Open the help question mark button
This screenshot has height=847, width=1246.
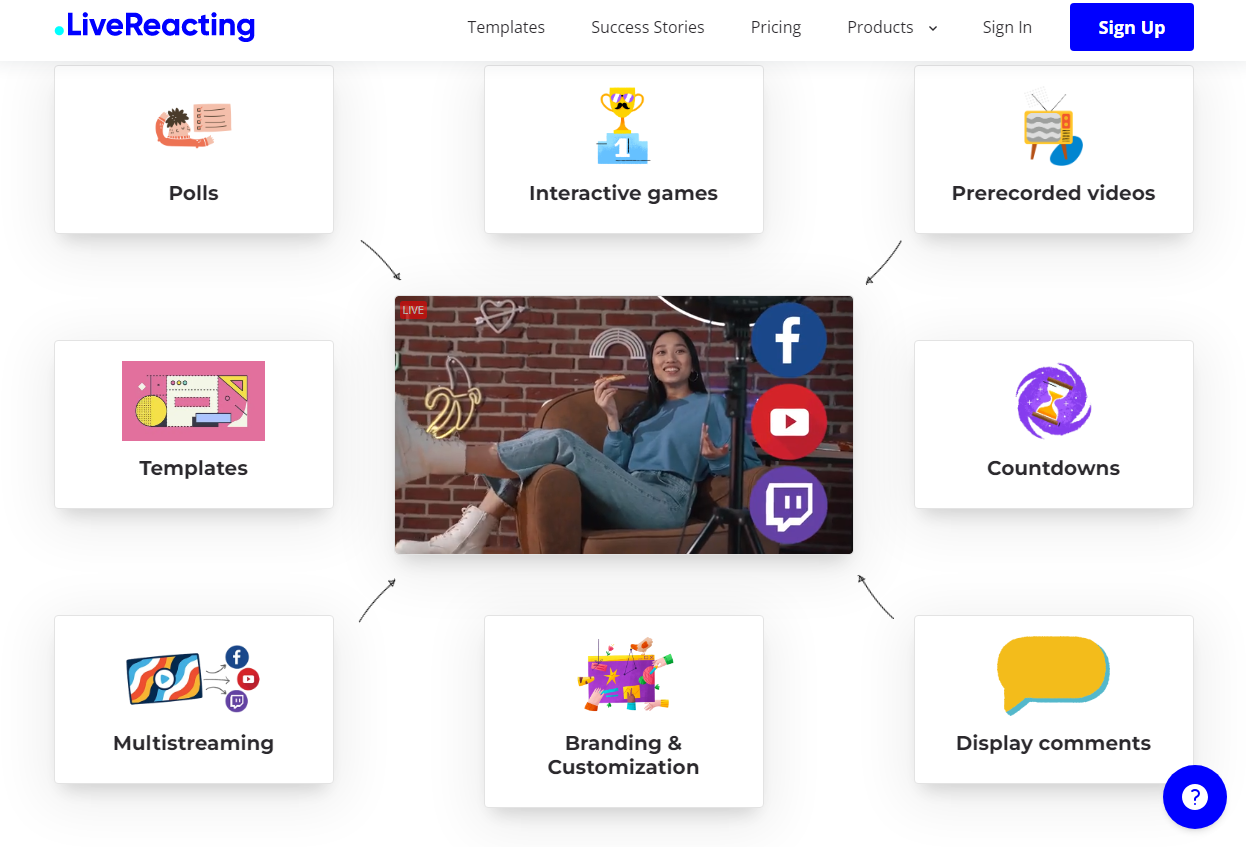[x=1194, y=797]
